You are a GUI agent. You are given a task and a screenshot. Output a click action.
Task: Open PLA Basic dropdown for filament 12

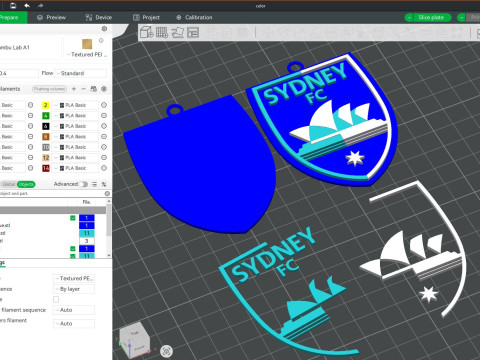tap(75, 158)
